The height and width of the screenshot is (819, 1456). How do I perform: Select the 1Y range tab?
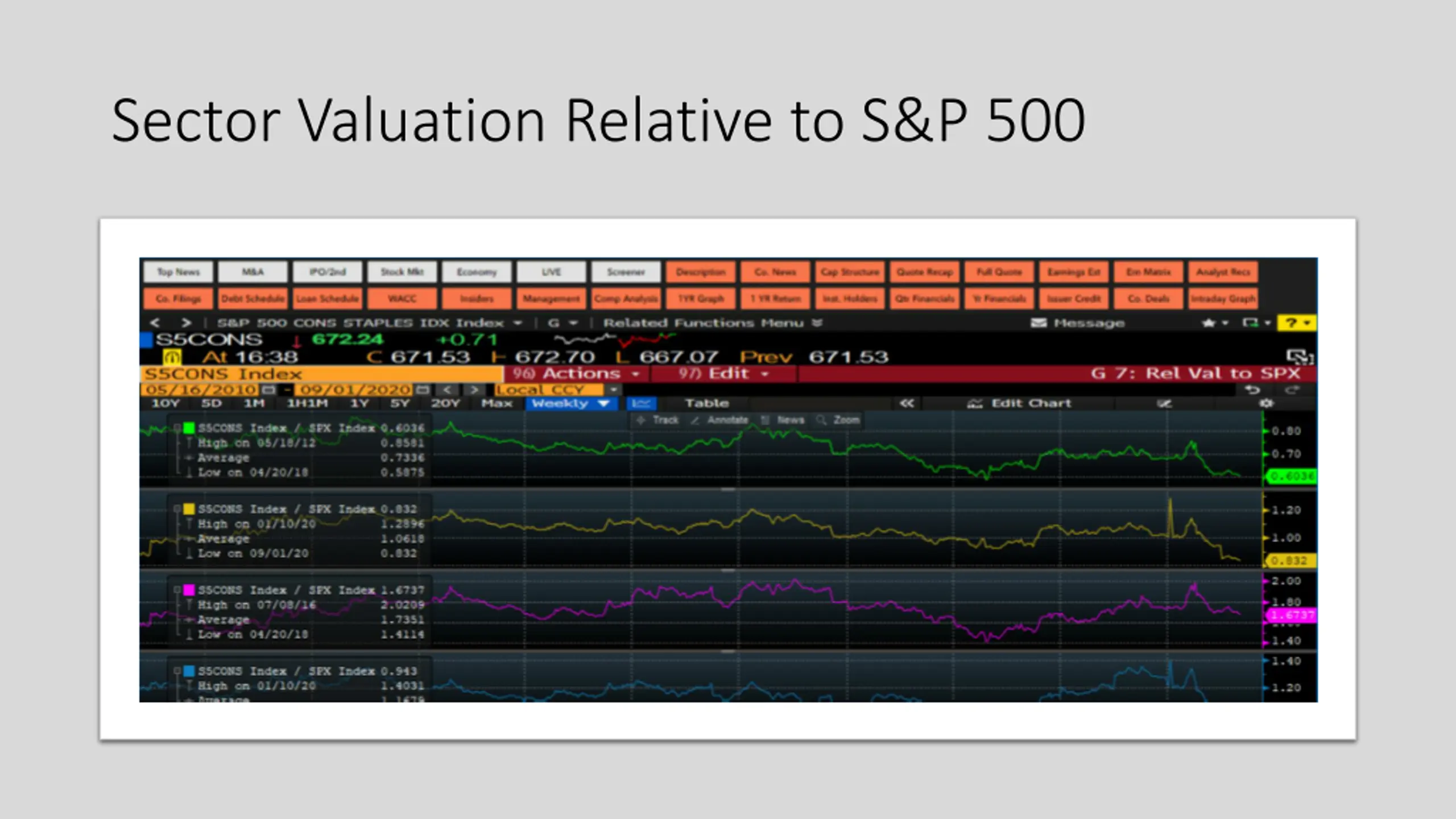click(x=359, y=403)
